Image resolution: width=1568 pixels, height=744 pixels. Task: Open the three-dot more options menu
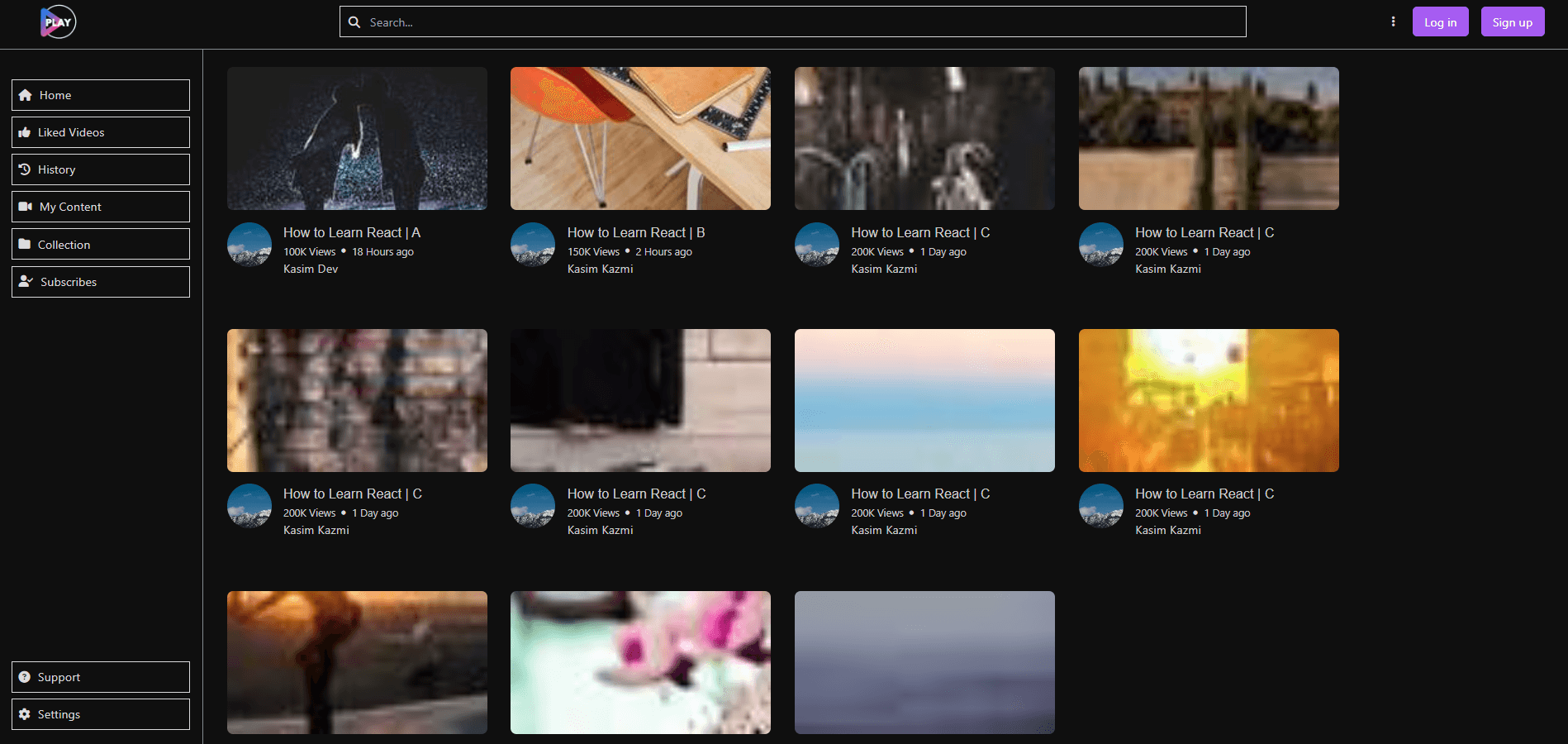pyautogui.click(x=1393, y=21)
